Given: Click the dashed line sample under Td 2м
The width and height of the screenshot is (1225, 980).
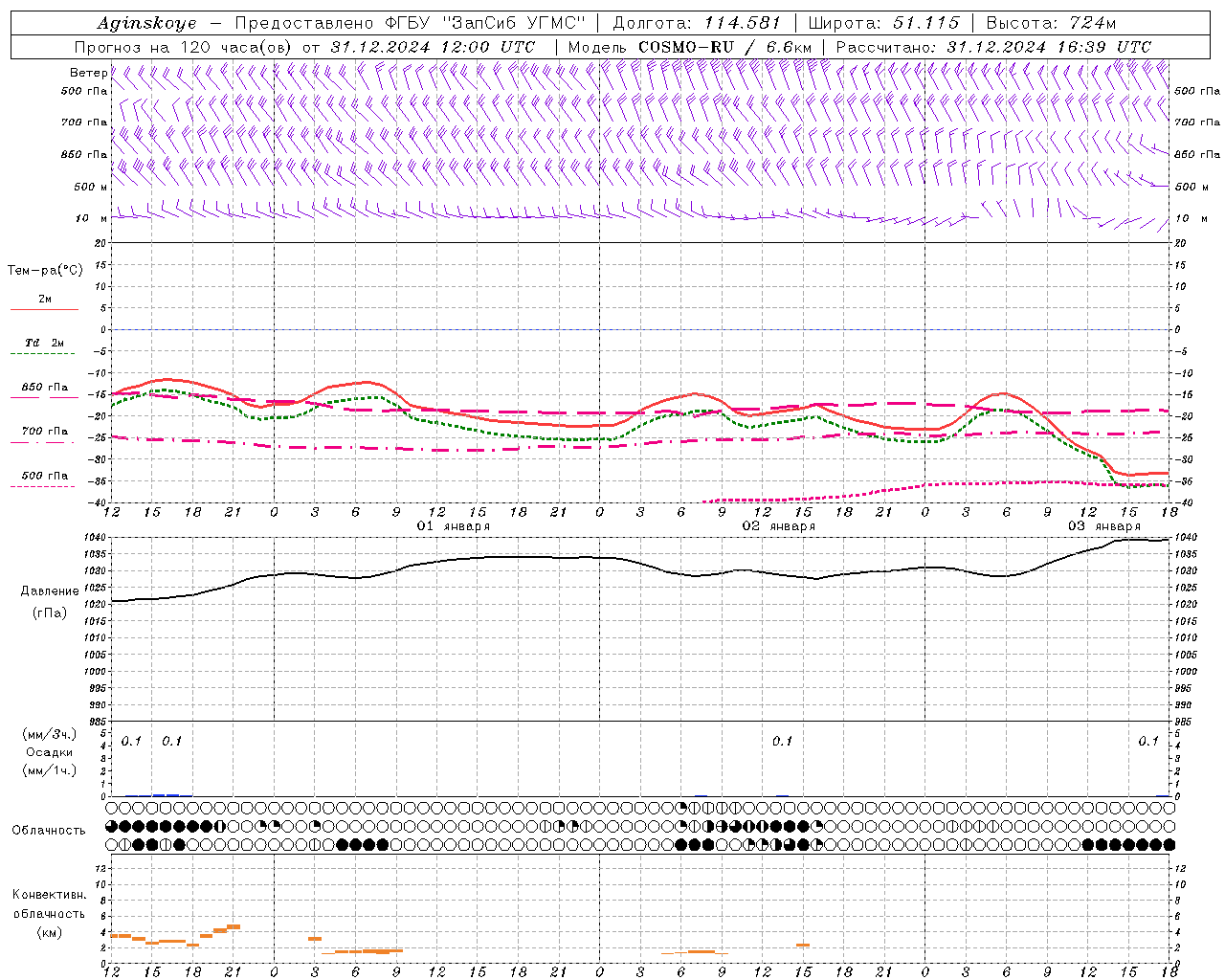Looking at the screenshot, I should 43,354.
